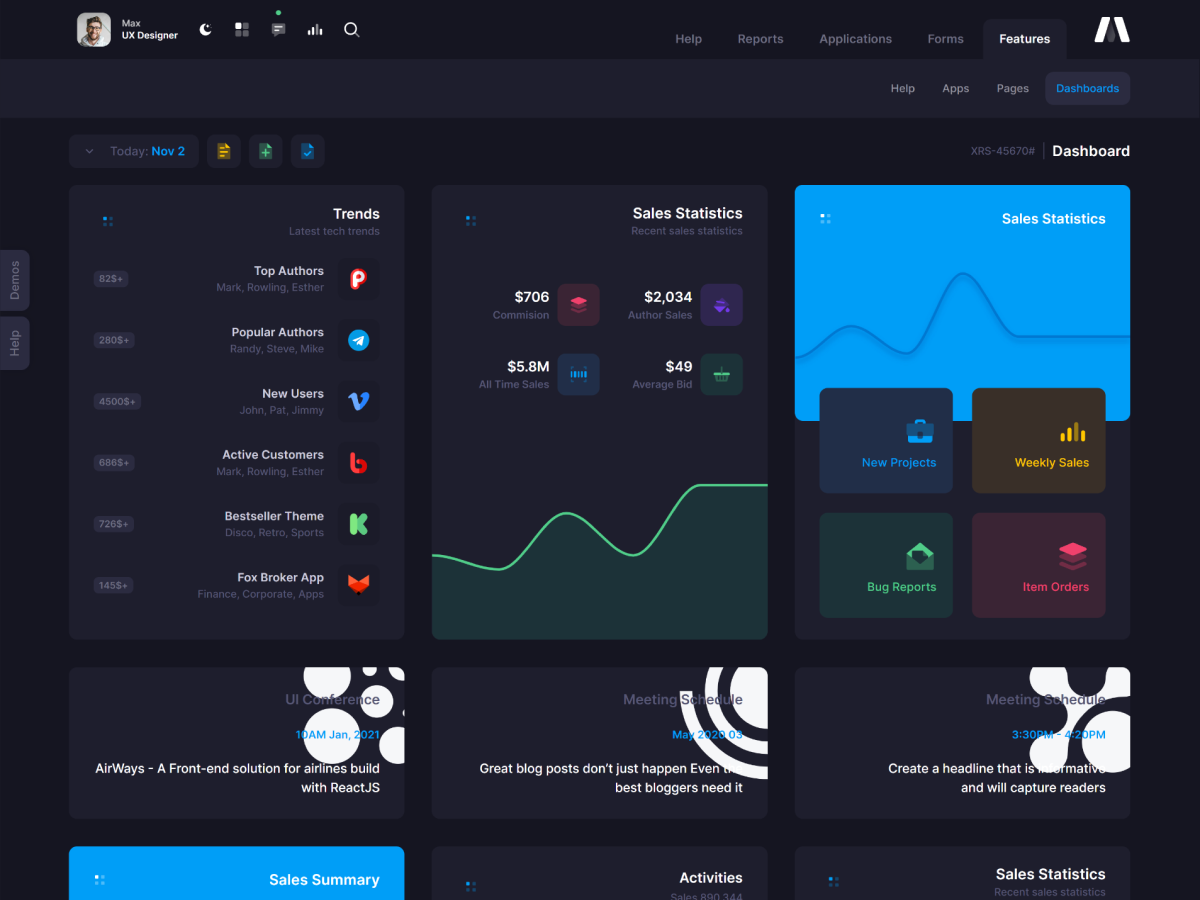This screenshot has height=900, width=1200.
Task: Click Max's profile avatar
Action: [94, 30]
